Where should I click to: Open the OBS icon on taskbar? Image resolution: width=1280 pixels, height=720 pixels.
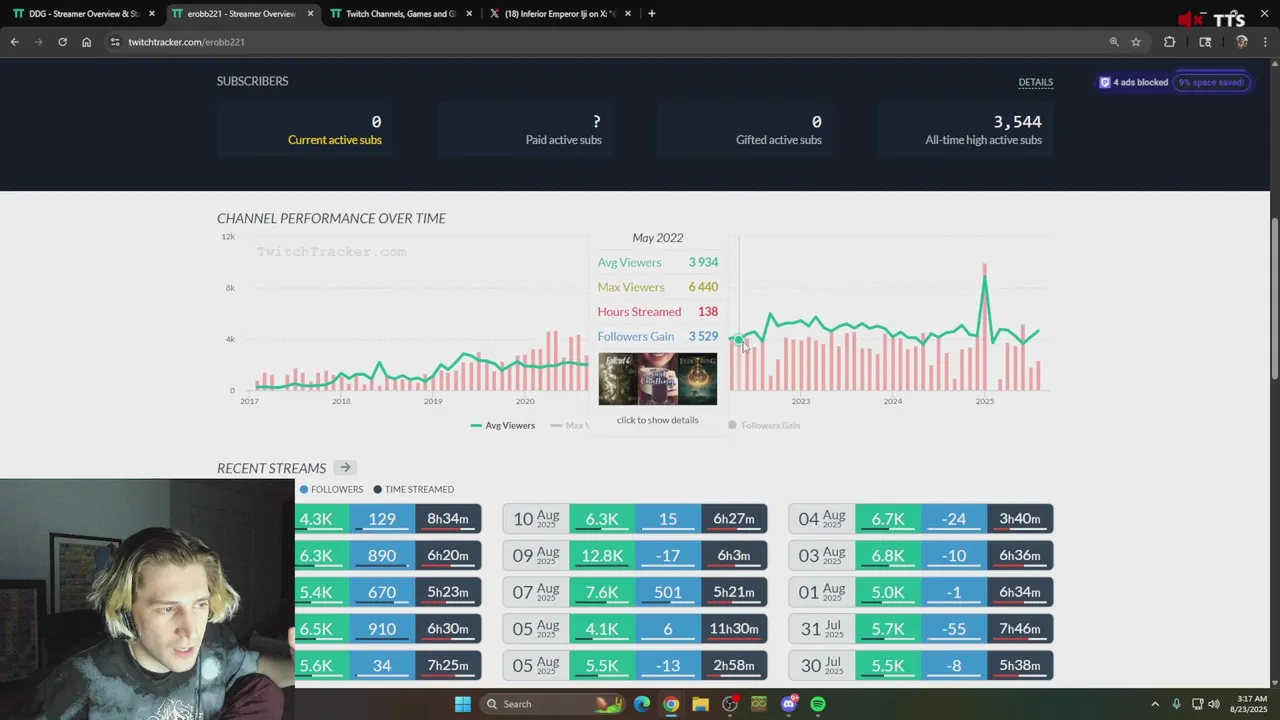pyautogui.click(x=730, y=704)
